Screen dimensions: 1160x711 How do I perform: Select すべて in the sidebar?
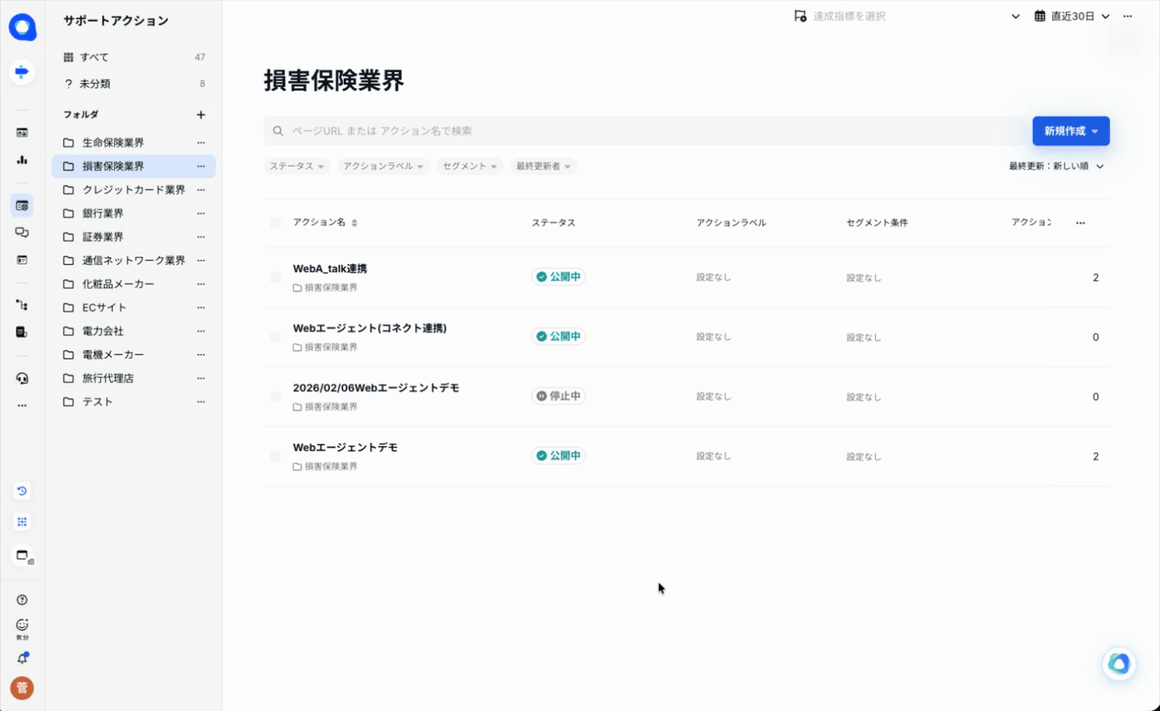(x=133, y=57)
